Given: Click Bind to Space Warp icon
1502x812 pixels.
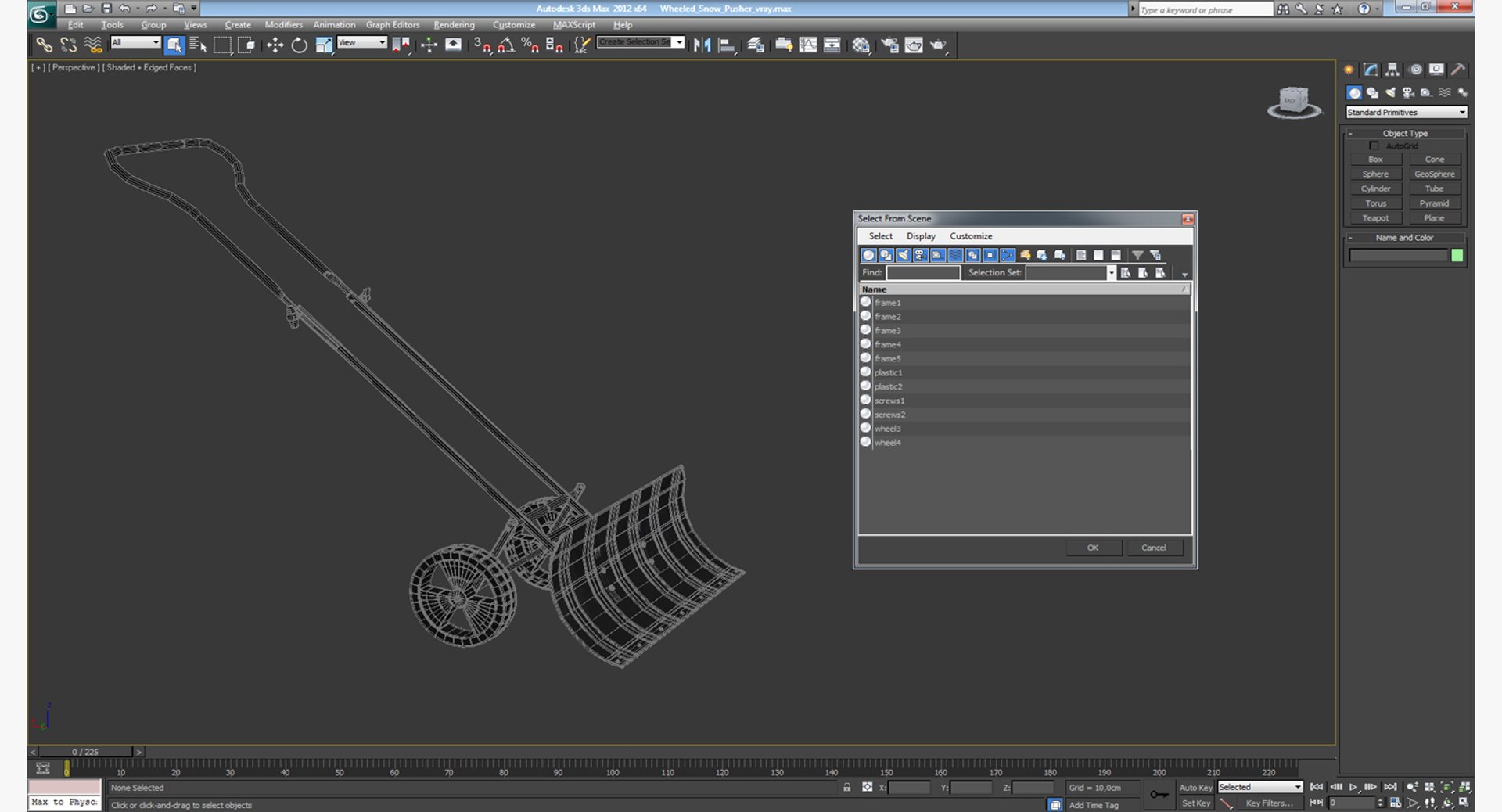Looking at the screenshot, I should [93, 45].
